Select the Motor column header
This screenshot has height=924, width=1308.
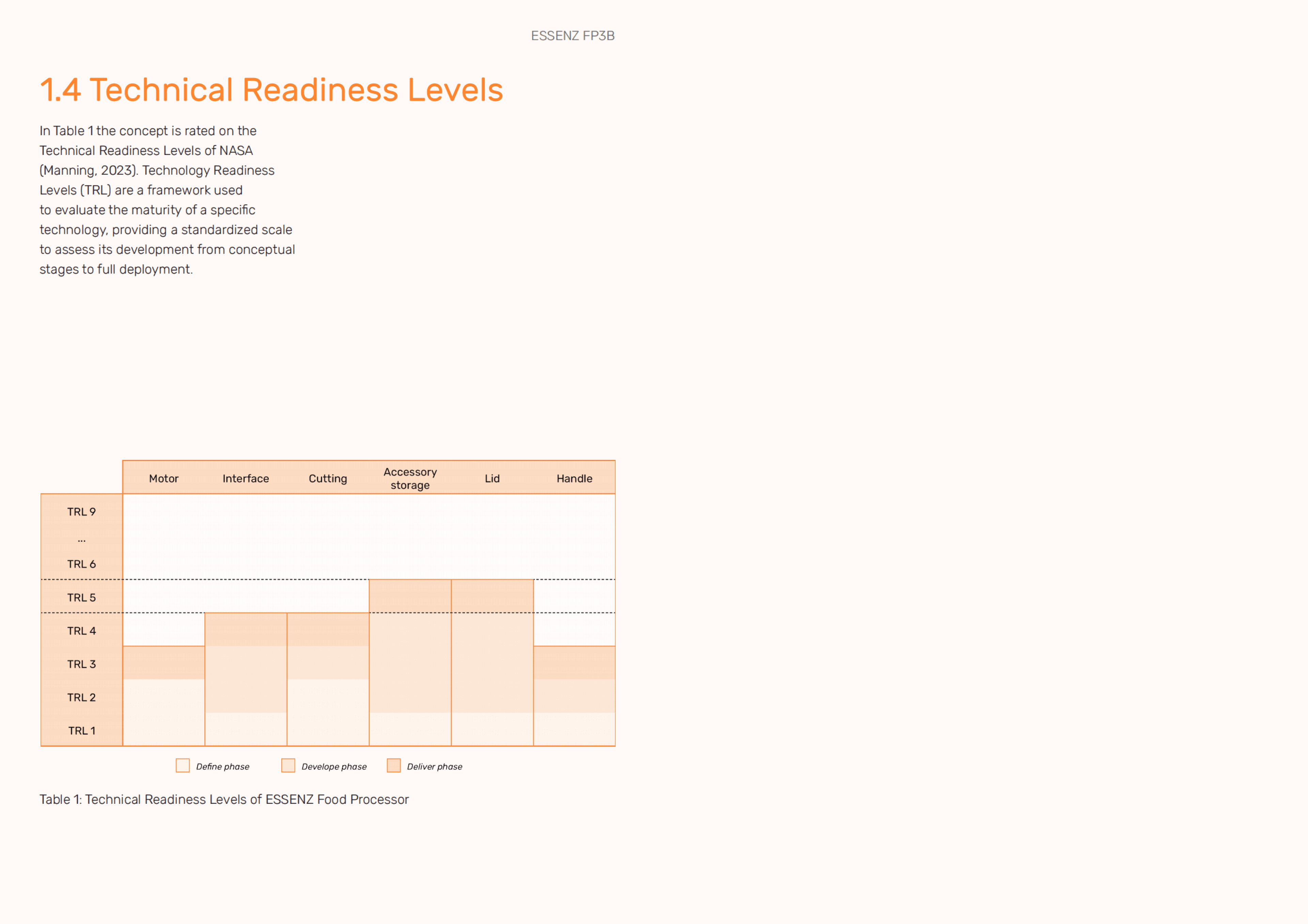tap(163, 479)
